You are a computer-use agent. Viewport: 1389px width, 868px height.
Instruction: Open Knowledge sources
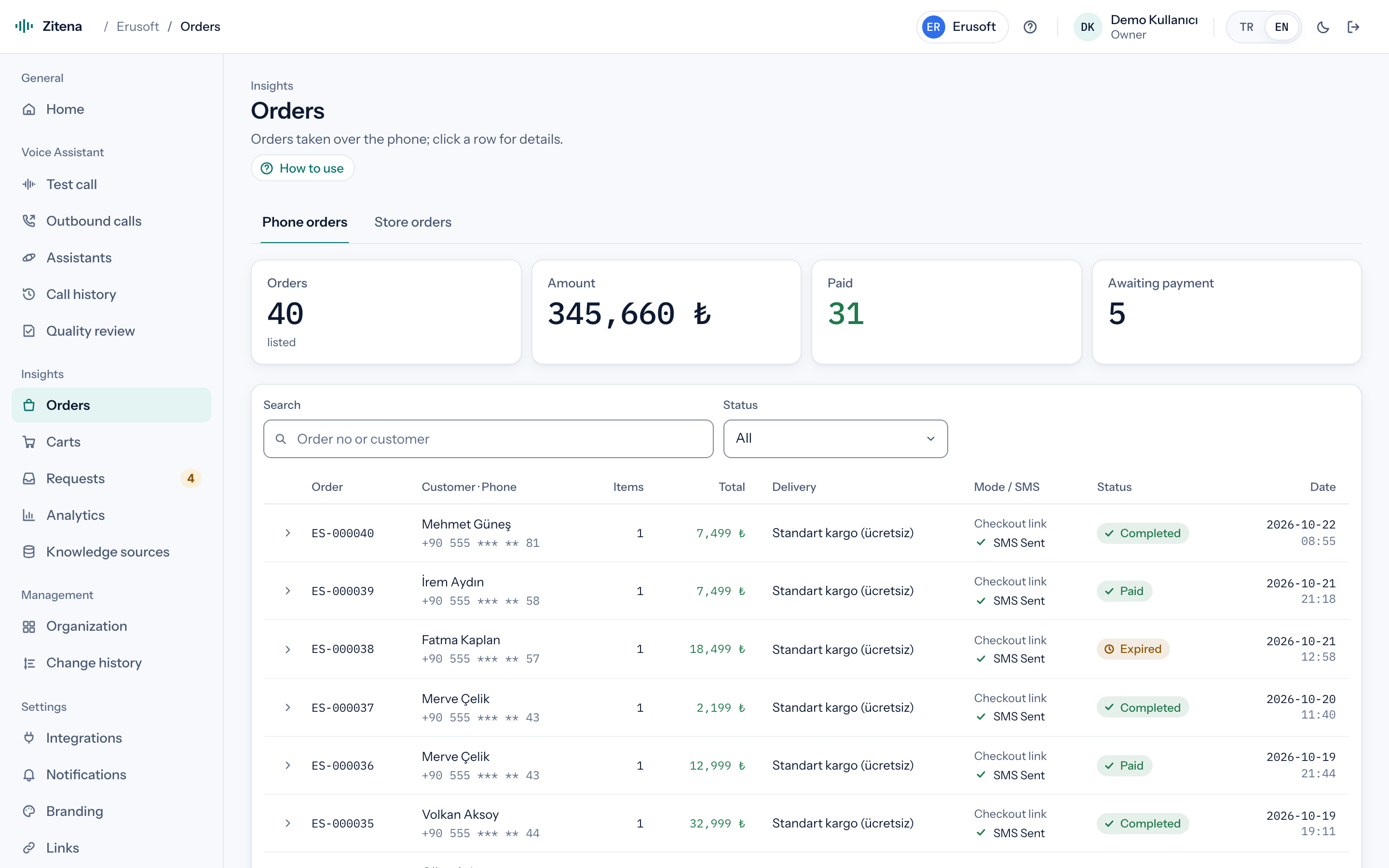(x=111, y=552)
